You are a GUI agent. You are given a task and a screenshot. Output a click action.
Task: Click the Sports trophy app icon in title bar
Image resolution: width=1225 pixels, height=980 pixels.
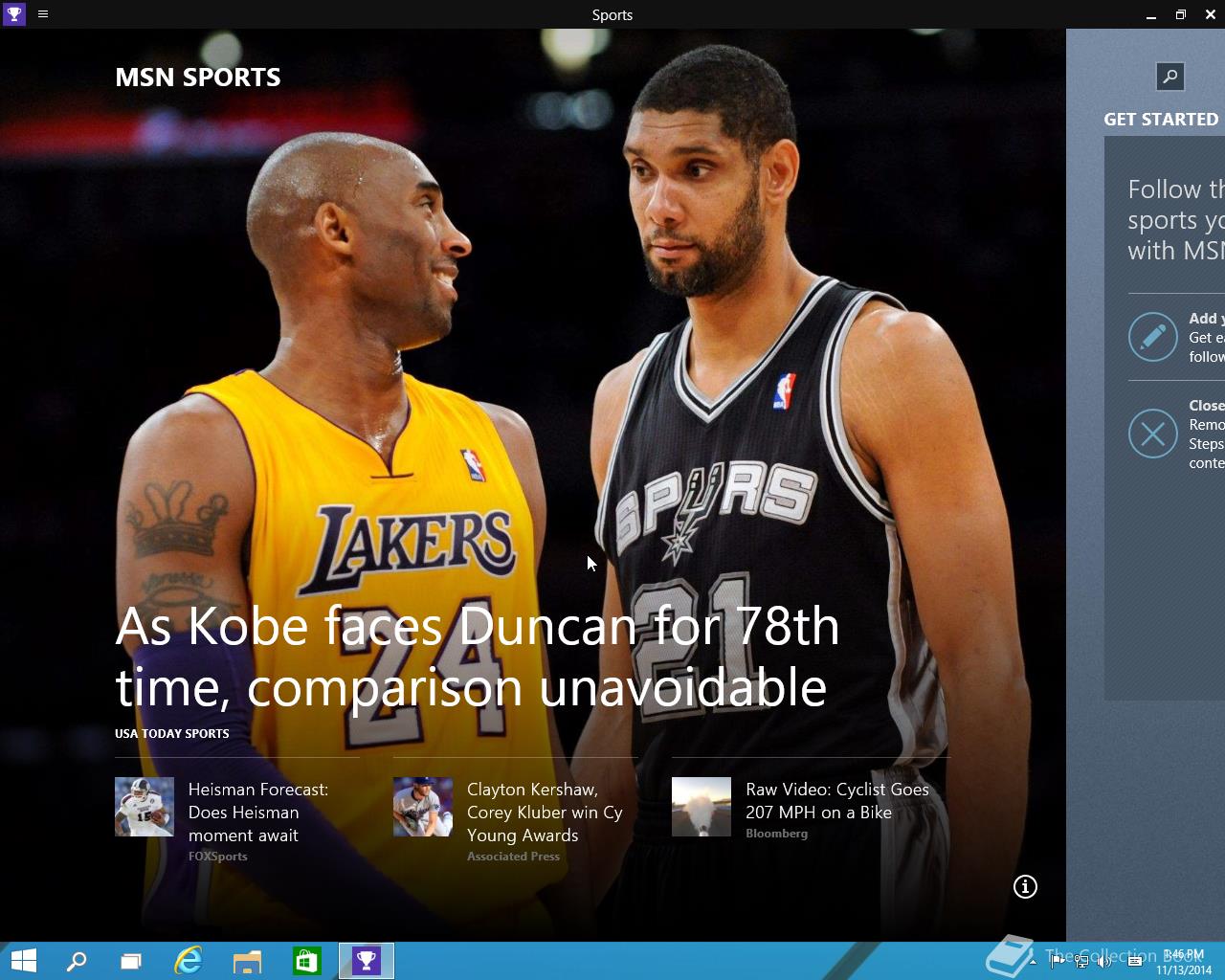pyautogui.click(x=13, y=14)
